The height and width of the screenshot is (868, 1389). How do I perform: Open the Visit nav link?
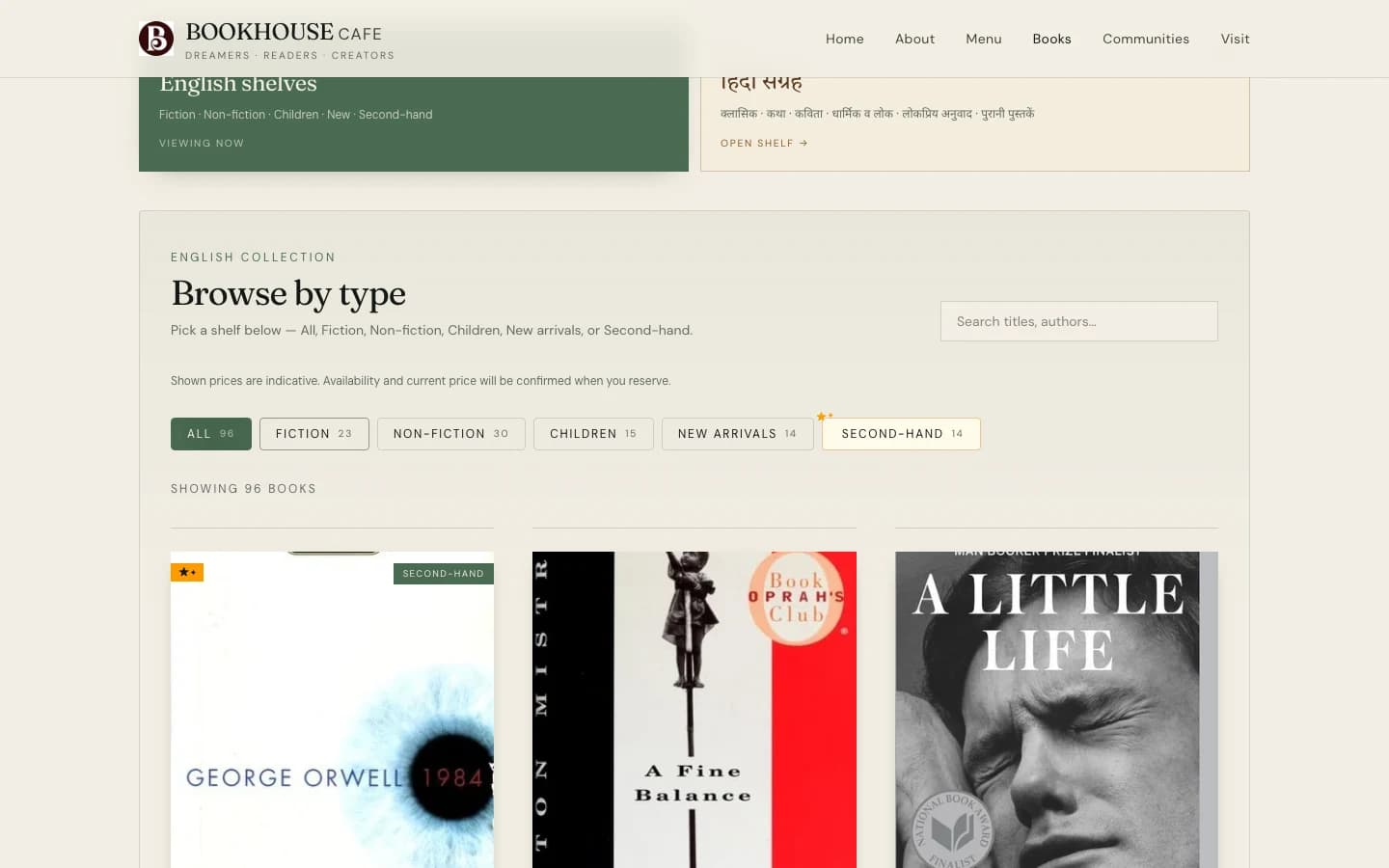(1235, 39)
